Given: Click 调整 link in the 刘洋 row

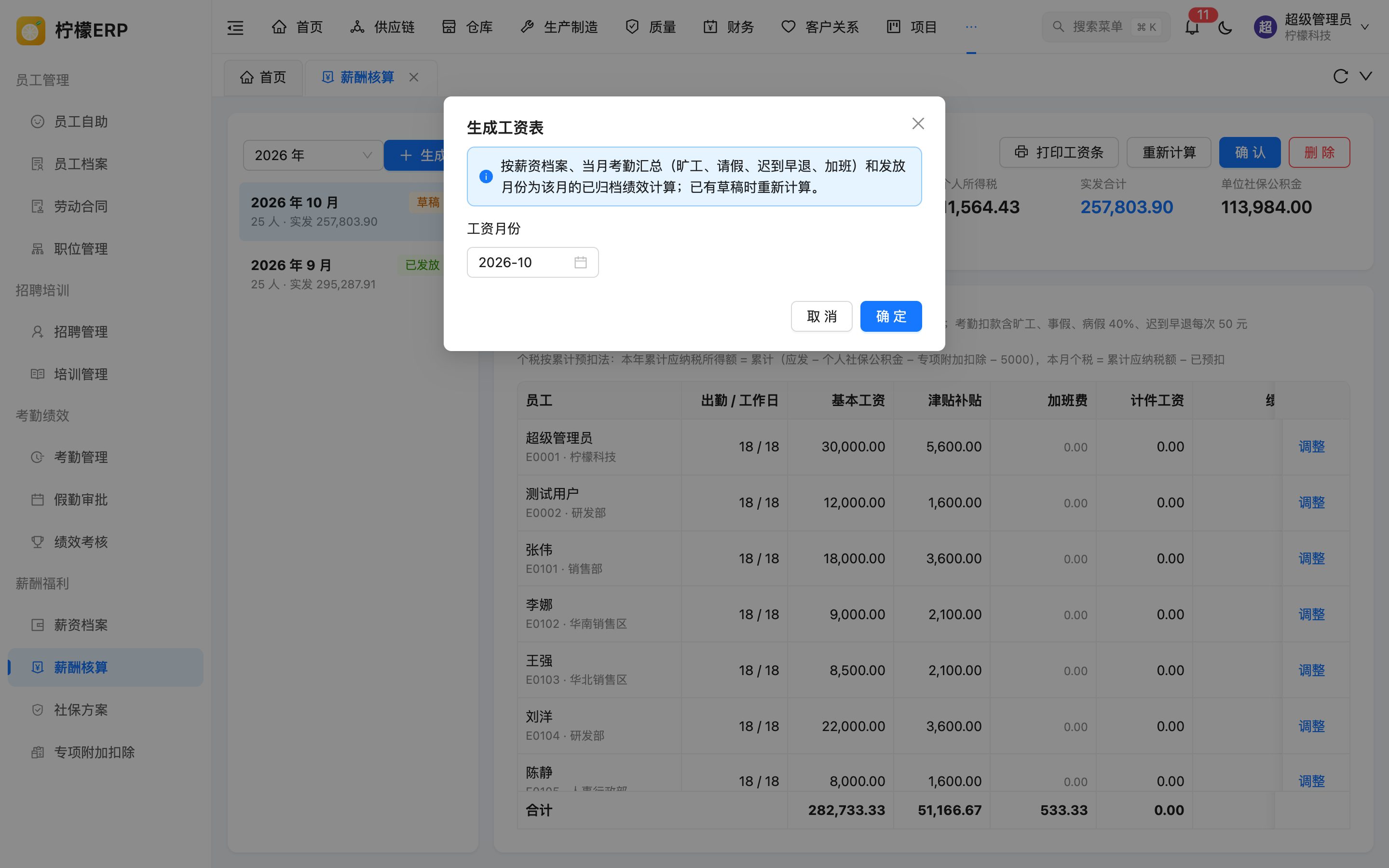Looking at the screenshot, I should coord(1311,726).
